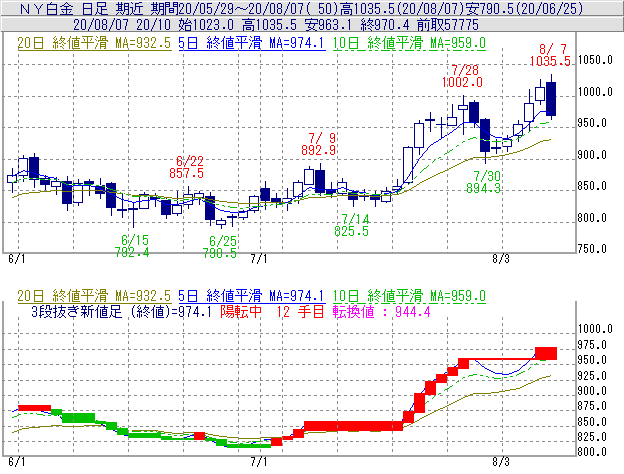This screenshot has width=624, height=474.
Task: Click the 800.0 axis label in lower chart
Action: (592, 452)
